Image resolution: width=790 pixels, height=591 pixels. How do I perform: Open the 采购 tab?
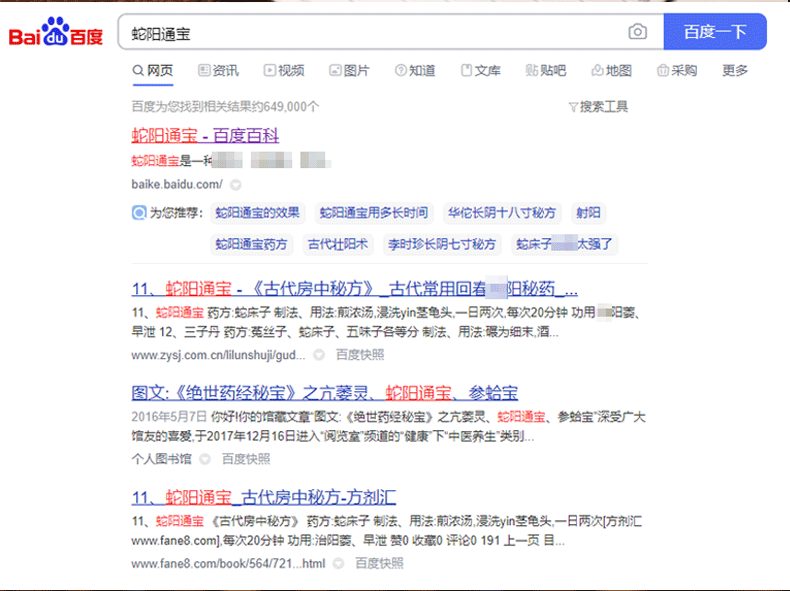pos(677,71)
